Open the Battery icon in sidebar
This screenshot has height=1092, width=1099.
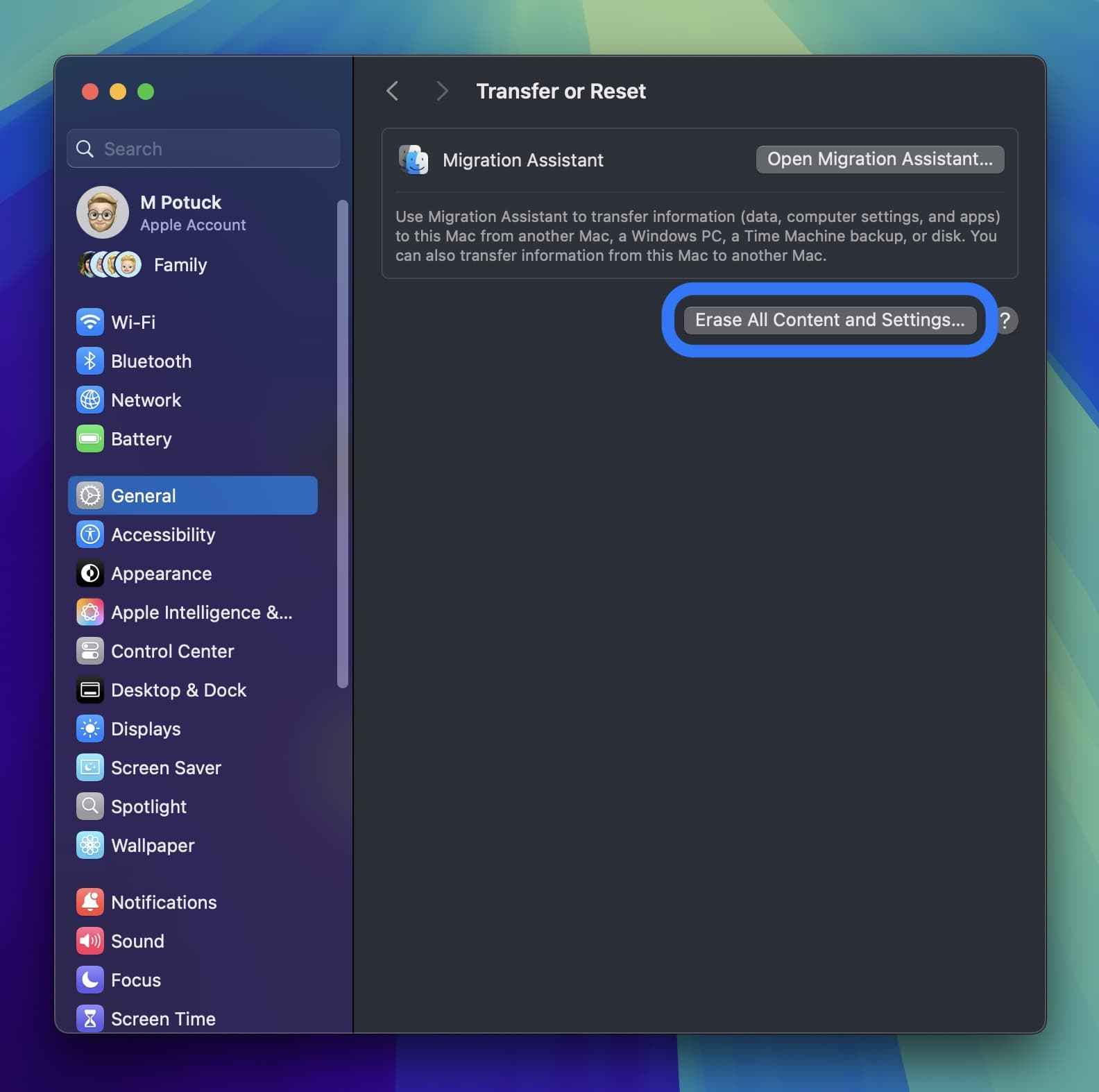coord(90,438)
